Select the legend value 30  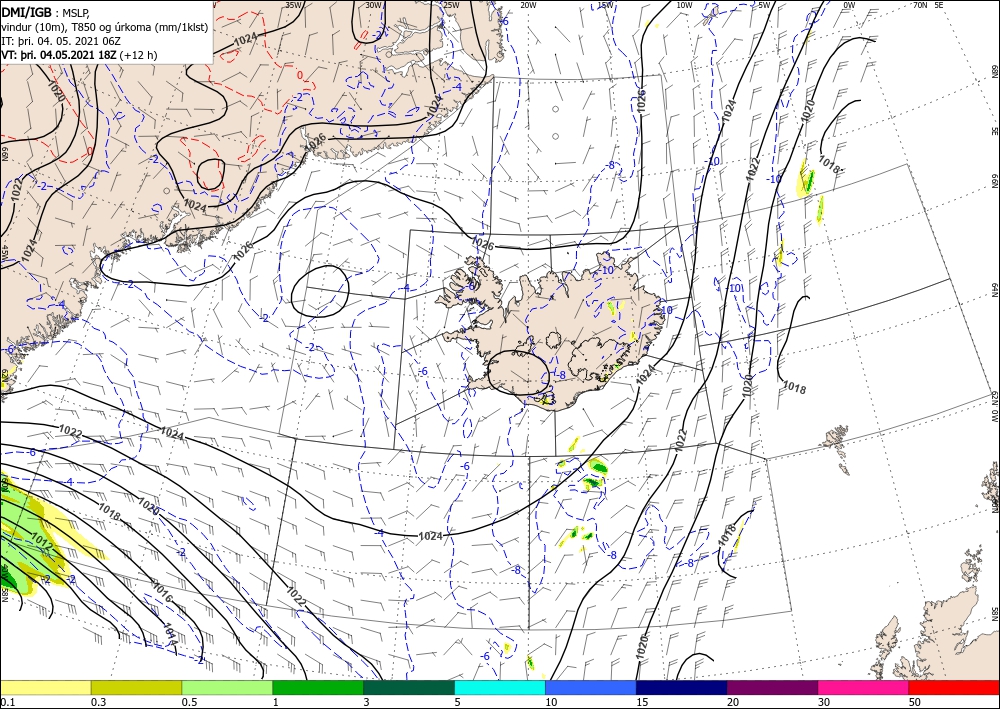click(823, 702)
